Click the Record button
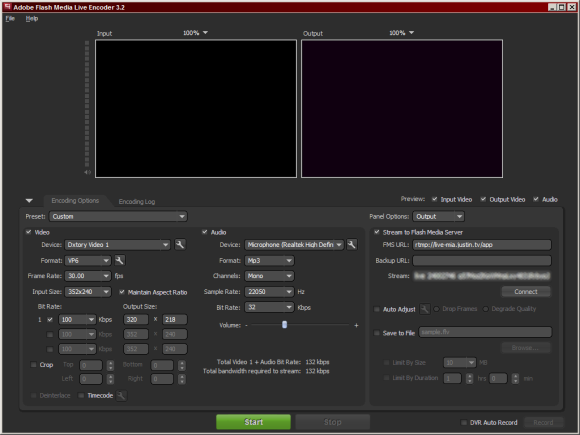 pos(543,422)
